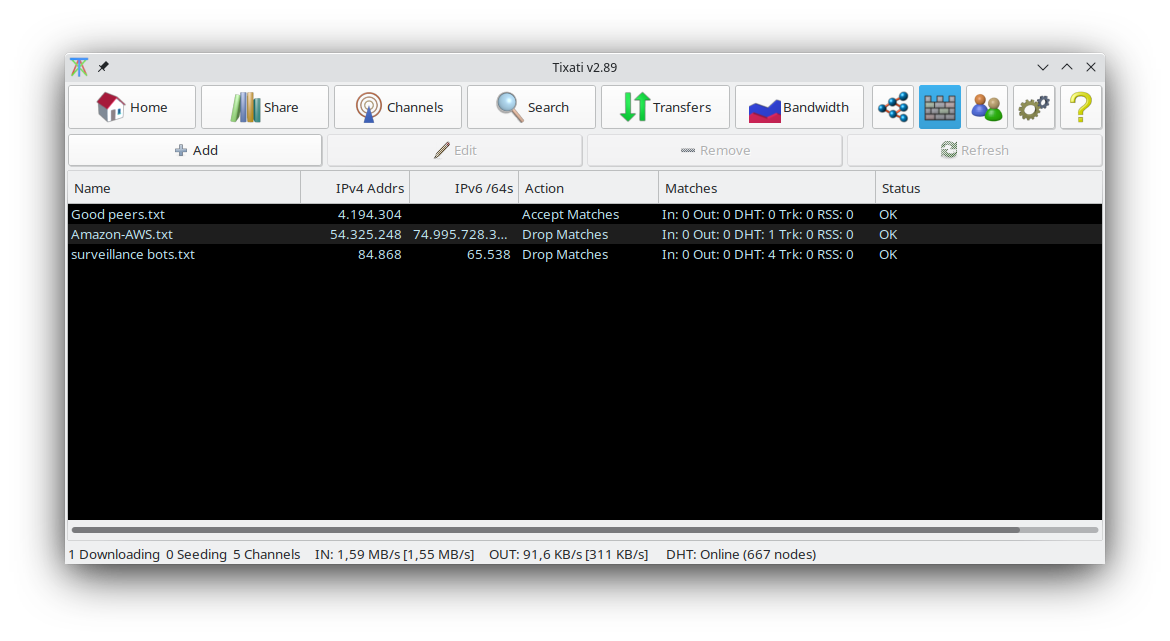
Task: Open Help with the question mark icon
Action: pos(1080,106)
